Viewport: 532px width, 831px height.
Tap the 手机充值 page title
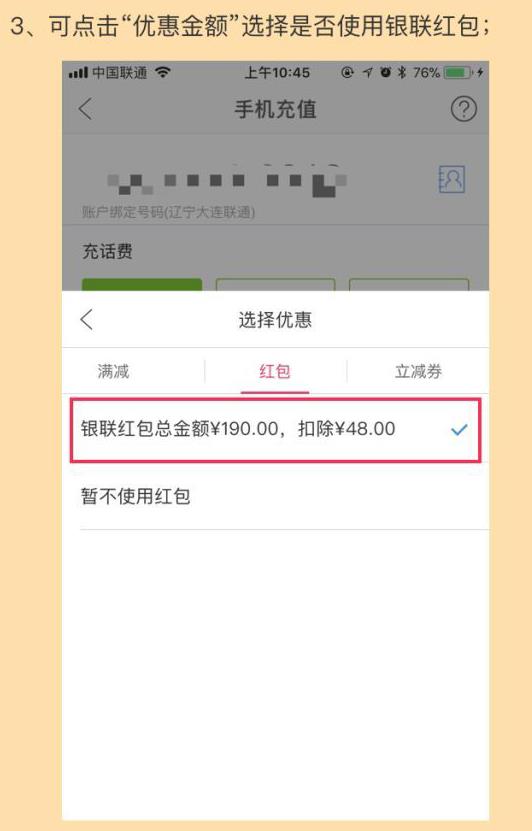(276, 109)
